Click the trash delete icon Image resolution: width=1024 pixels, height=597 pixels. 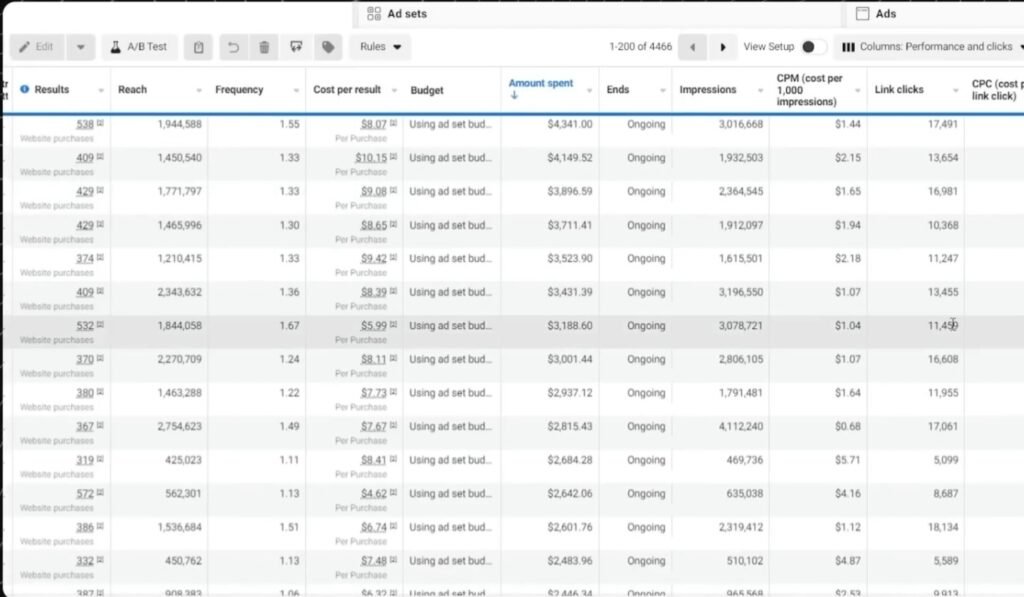tap(264, 47)
